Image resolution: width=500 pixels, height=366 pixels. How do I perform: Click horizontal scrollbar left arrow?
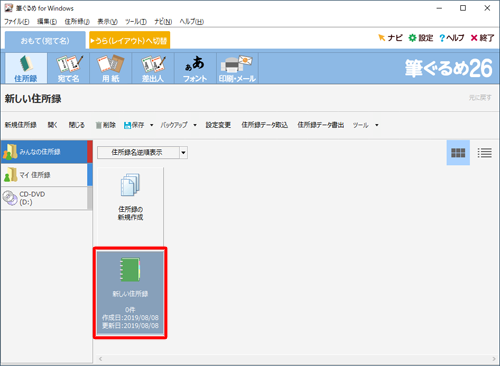pyautogui.click(x=100, y=359)
